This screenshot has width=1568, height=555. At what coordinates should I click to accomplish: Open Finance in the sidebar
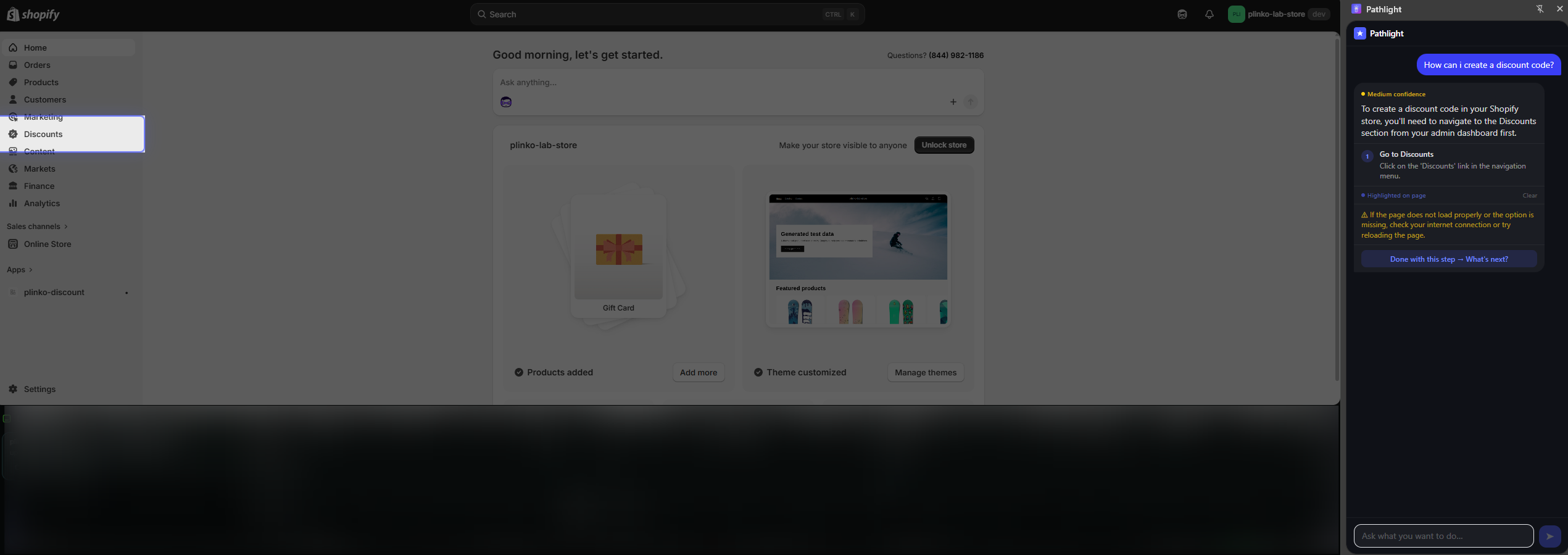pos(68,186)
